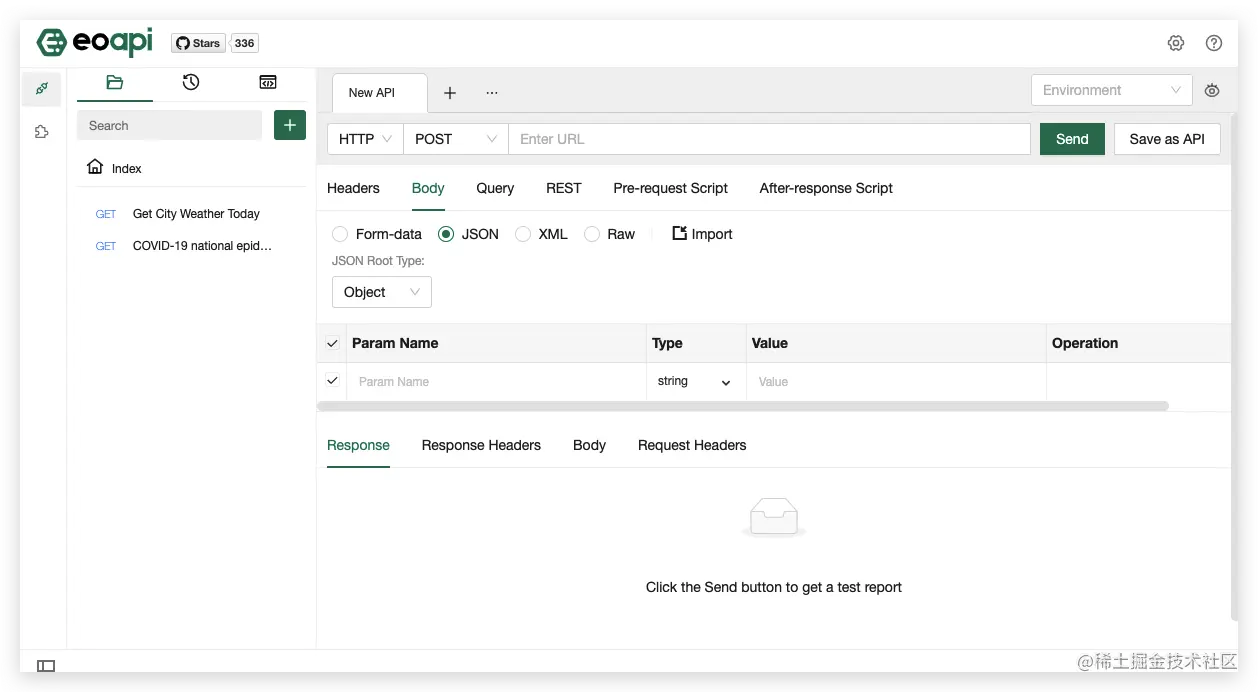Image resolution: width=1258 pixels, height=692 pixels.
Task: Select the XML radio button
Action: tap(523, 234)
